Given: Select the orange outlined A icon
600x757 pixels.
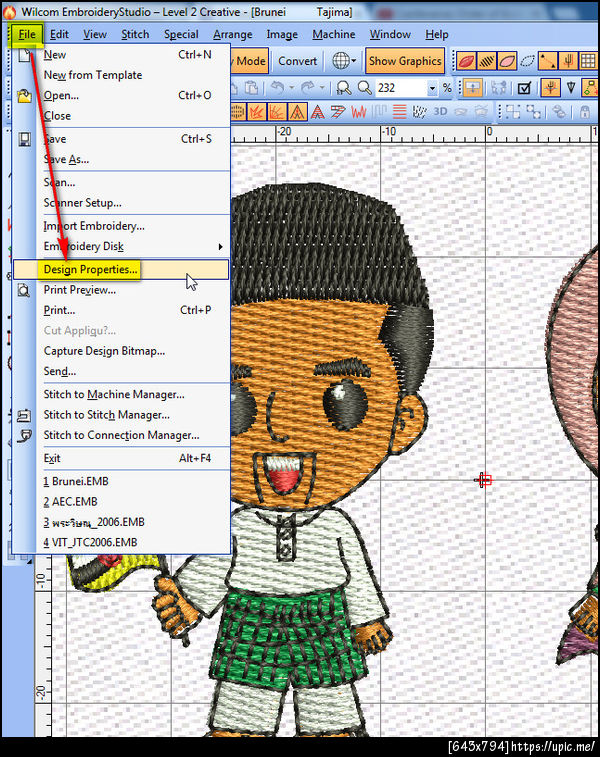Looking at the screenshot, I should click(298, 112).
